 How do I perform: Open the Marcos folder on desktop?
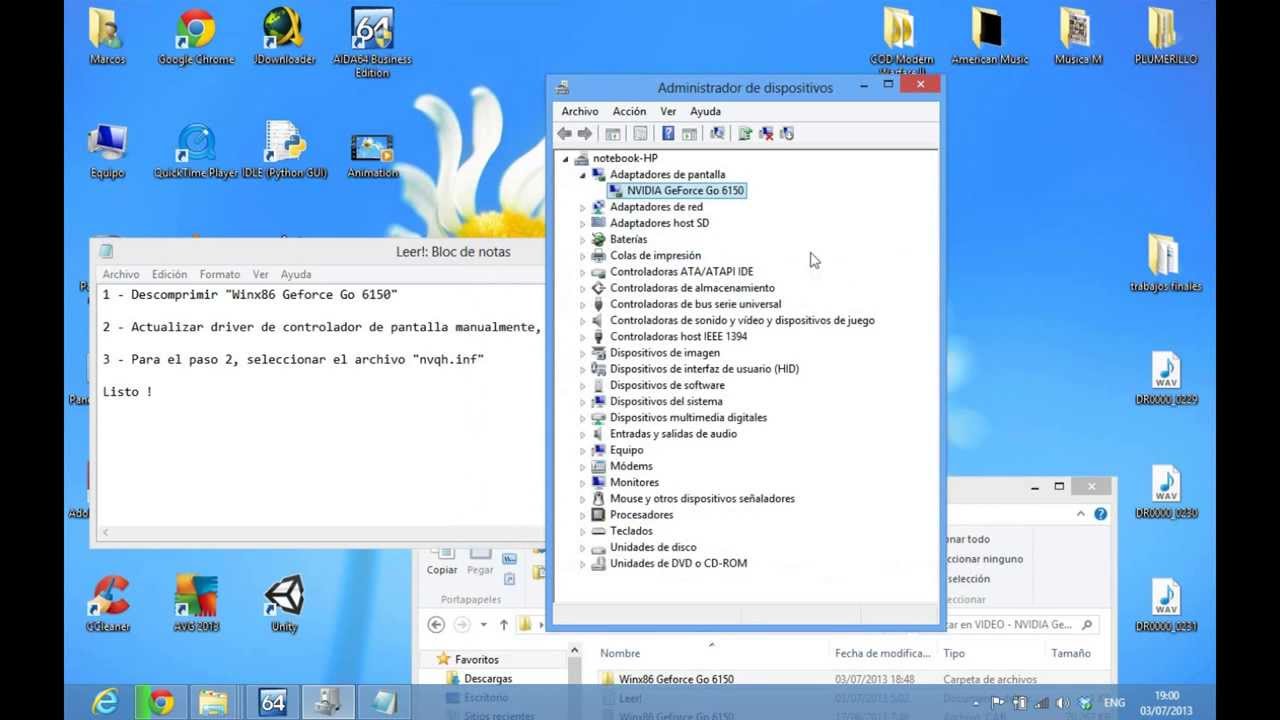tap(108, 37)
